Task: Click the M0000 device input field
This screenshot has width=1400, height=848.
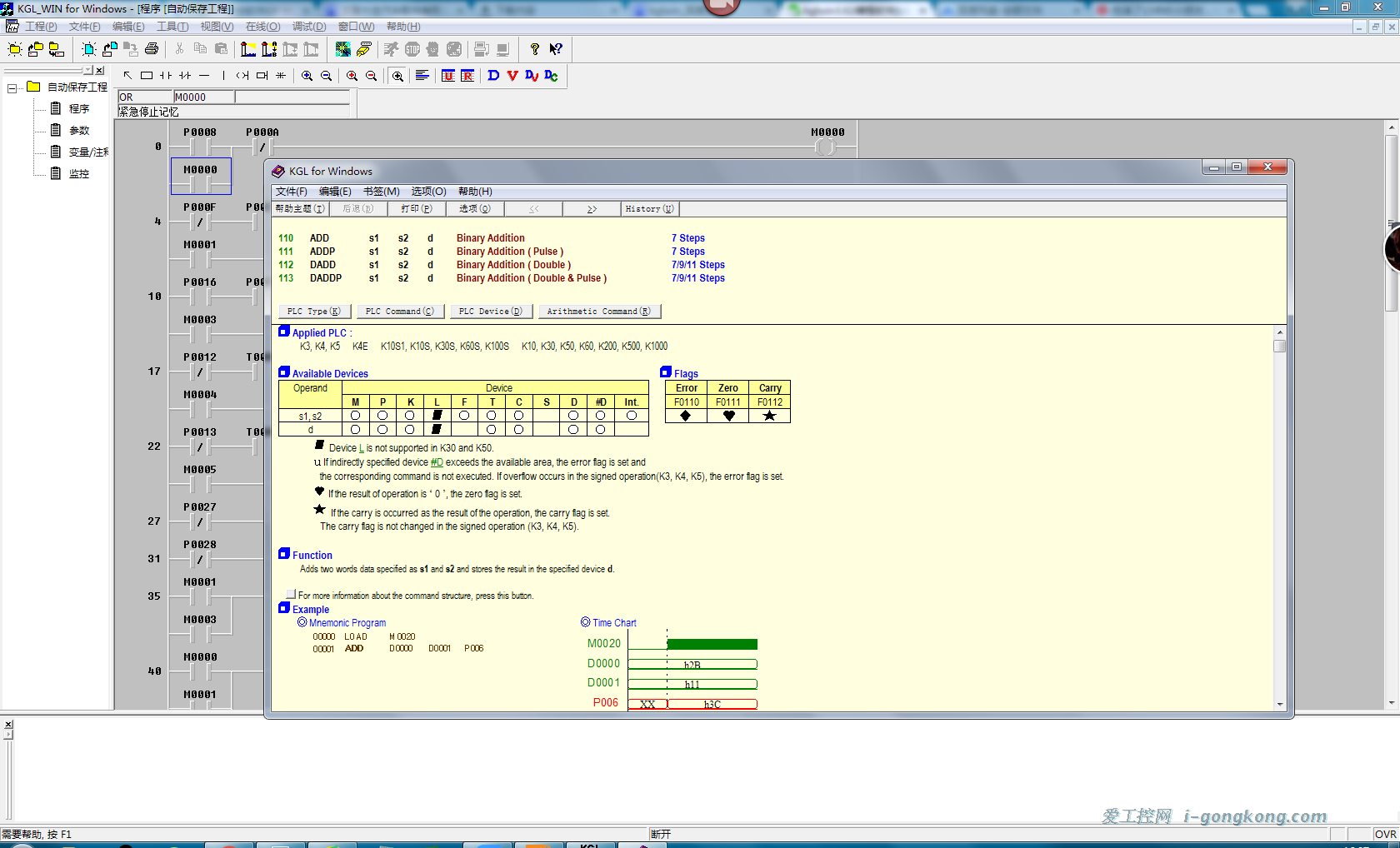Action: coord(204,97)
